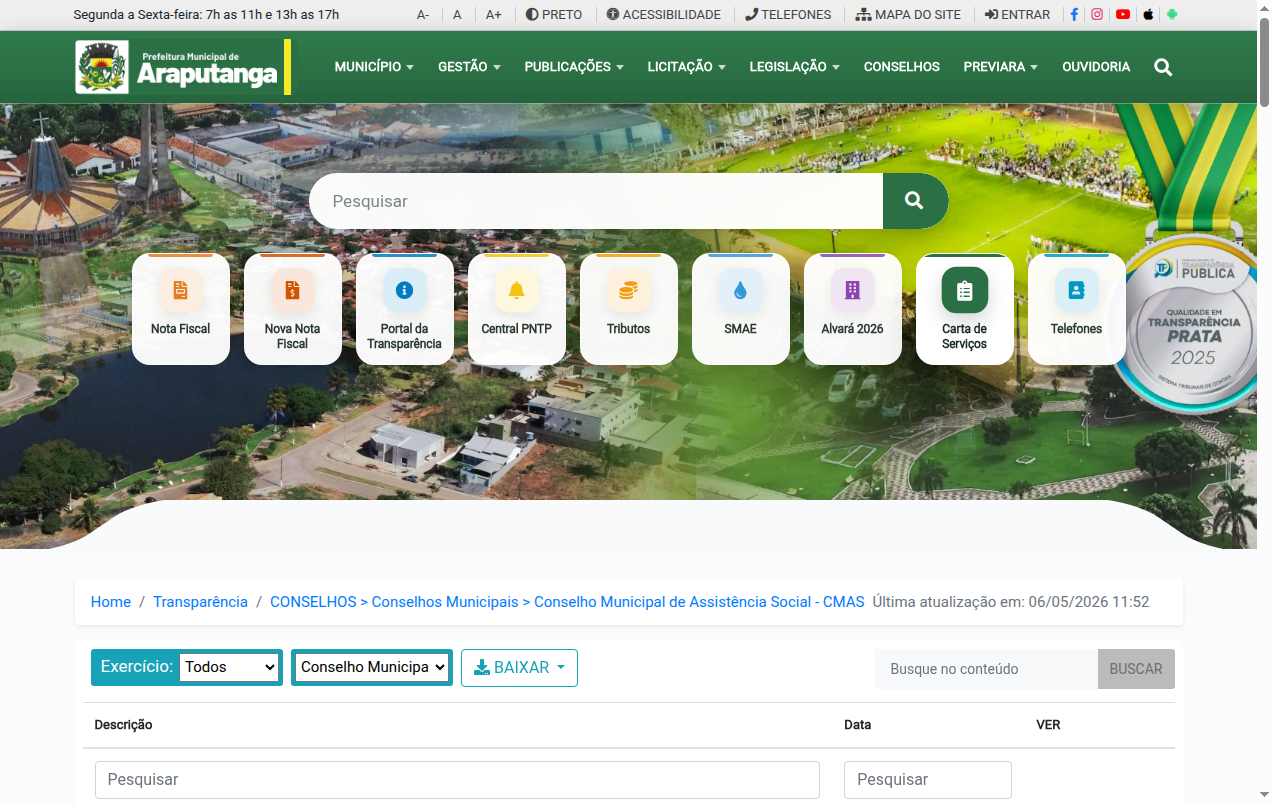Click the BUSCAR button
This screenshot has width=1272, height=804.
pos(1136,669)
